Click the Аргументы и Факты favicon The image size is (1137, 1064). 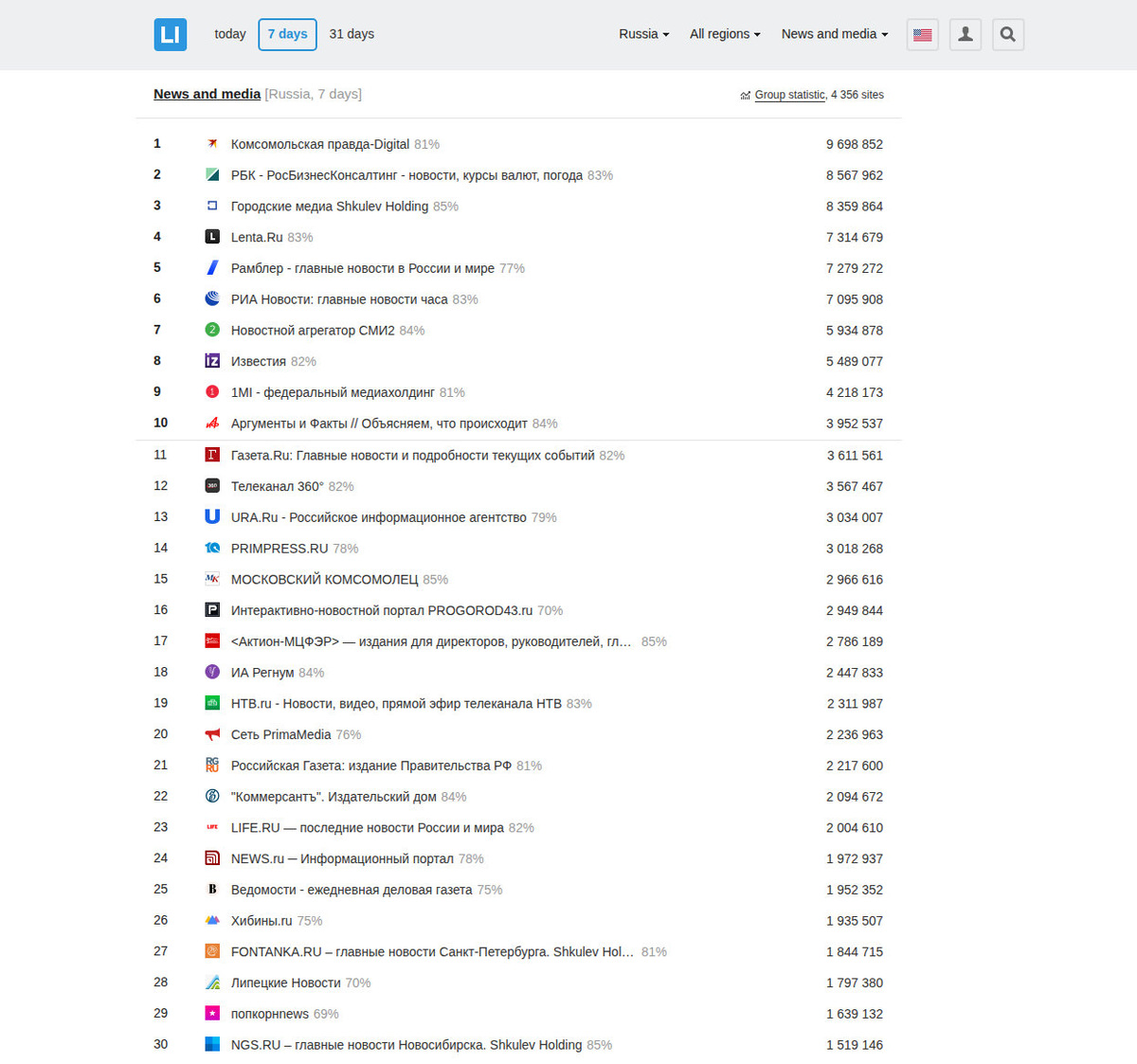(212, 424)
